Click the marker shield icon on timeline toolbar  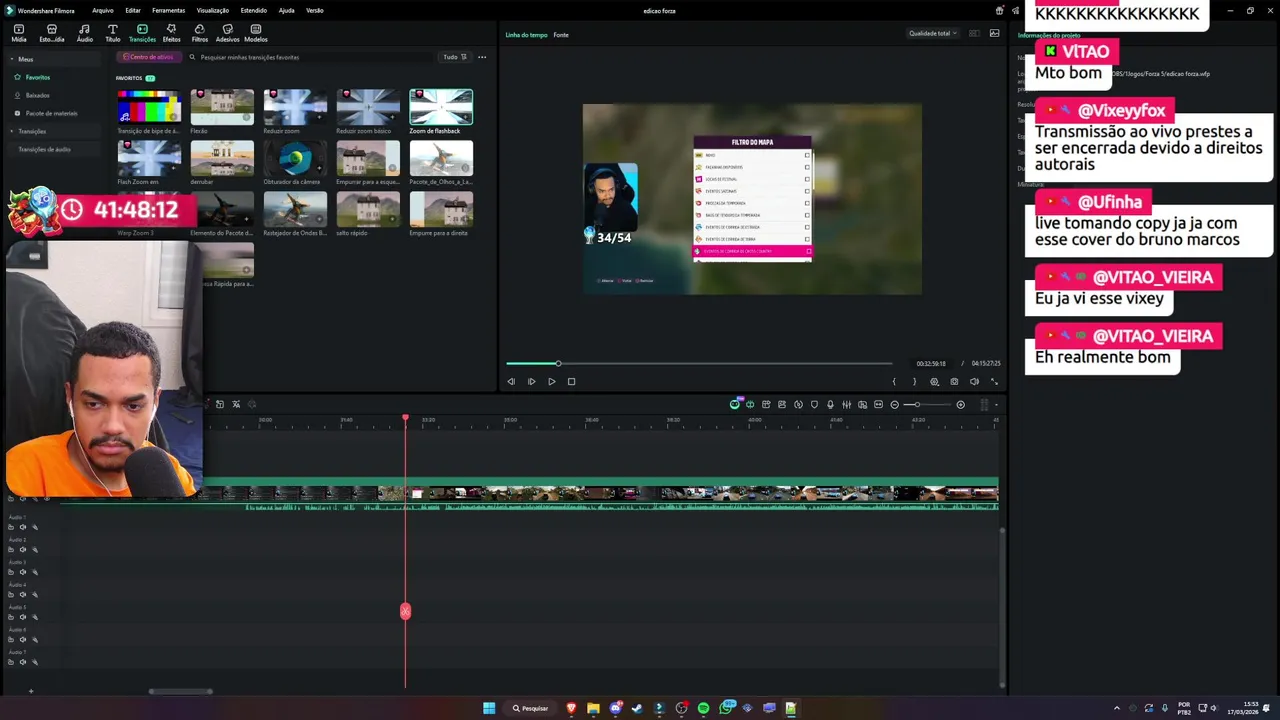point(814,404)
